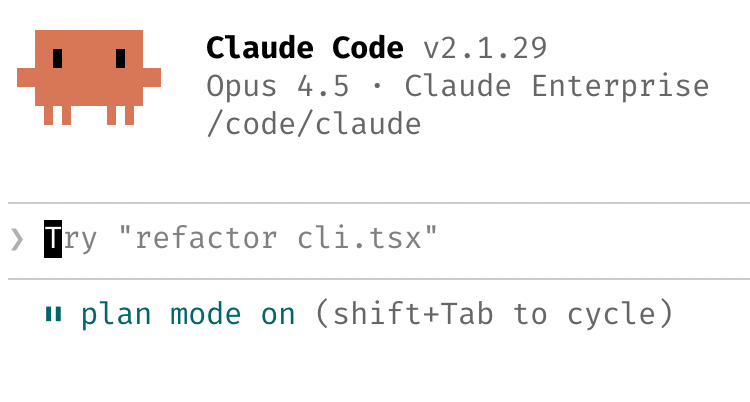Image resolution: width=750 pixels, height=402 pixels.
Task: Click the mascot's right arm
Action: click(152, 78)
